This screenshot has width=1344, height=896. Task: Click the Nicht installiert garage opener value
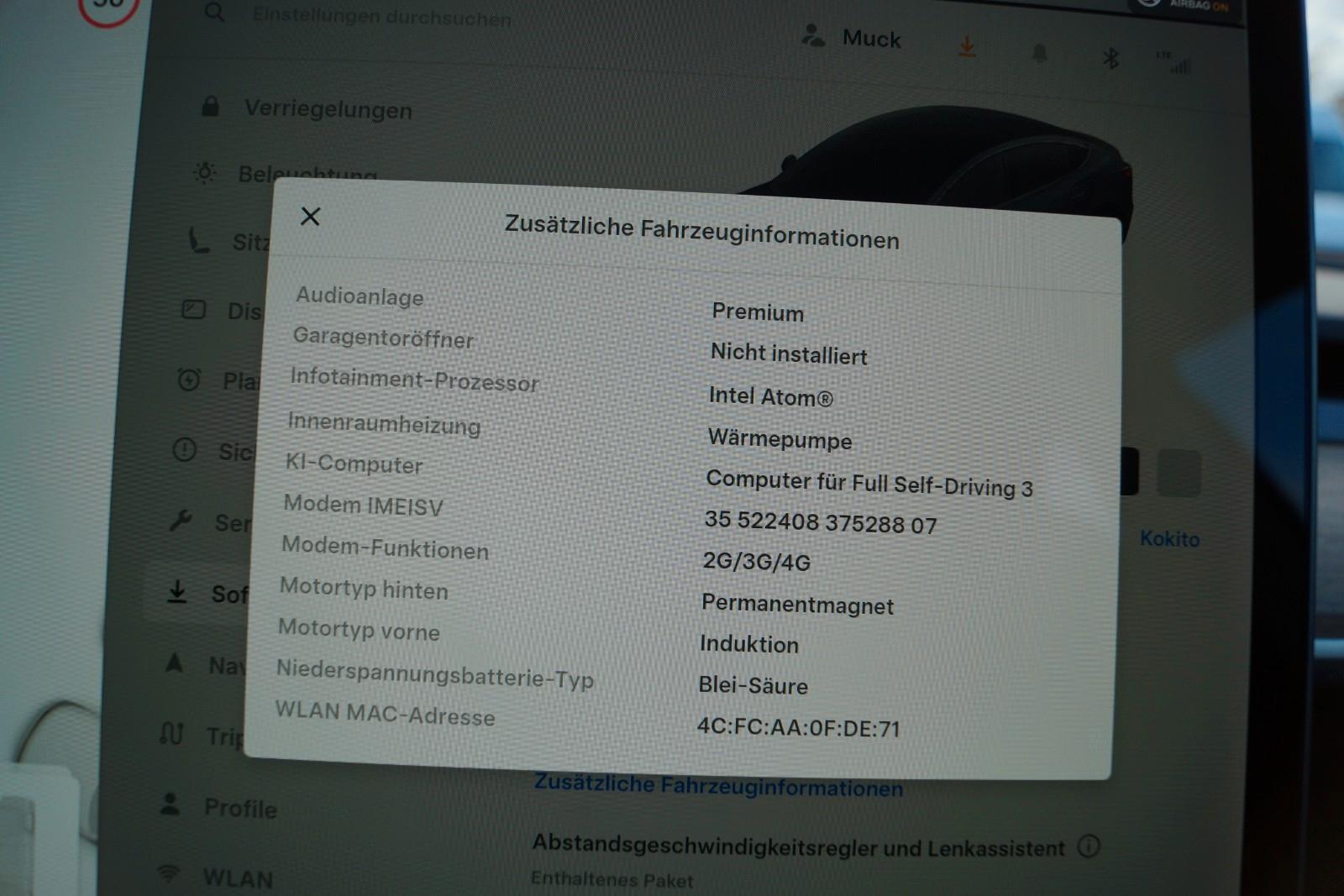[x=789, y=354]
